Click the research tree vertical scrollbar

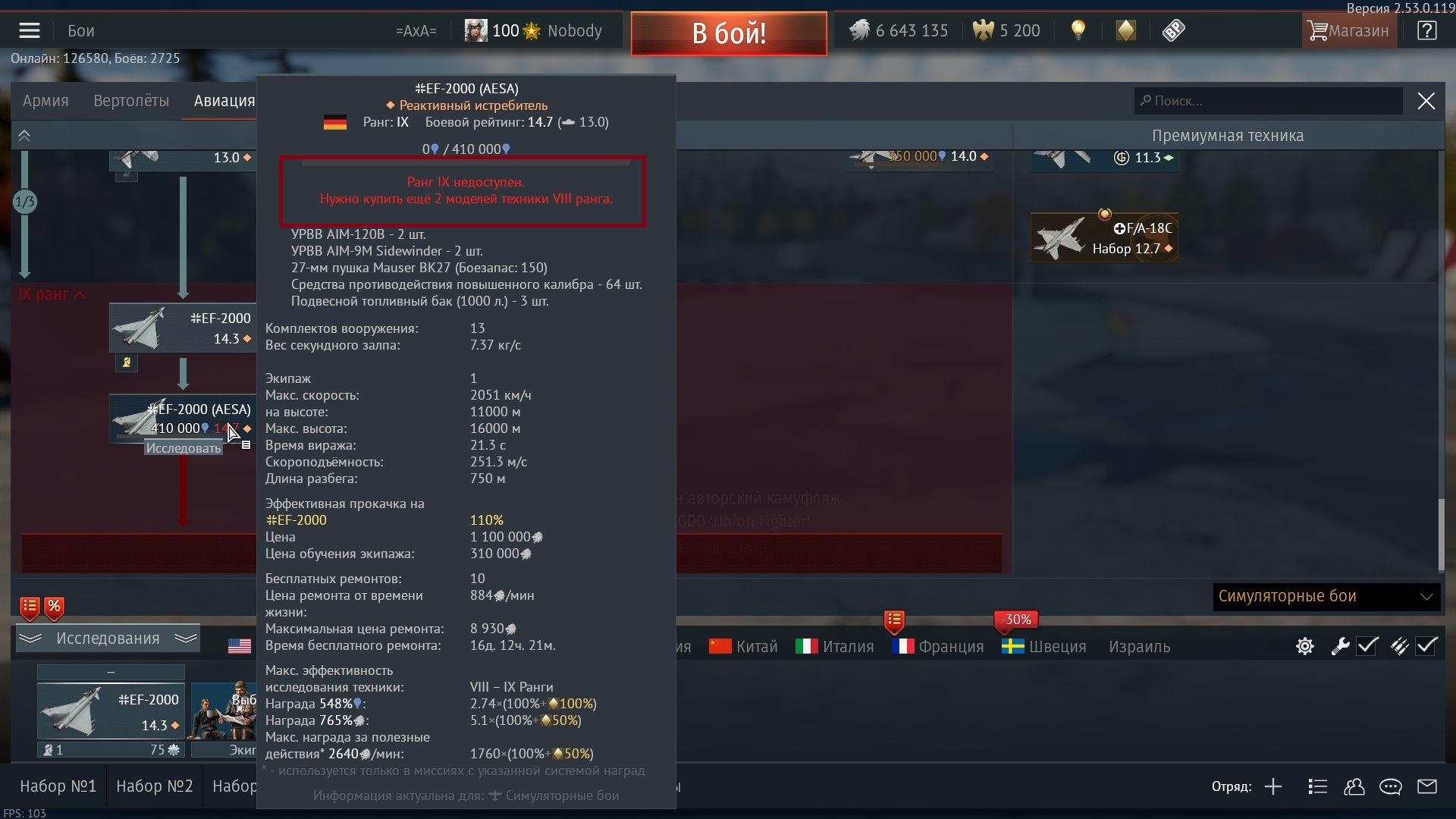pyautogui.click(x=1442, y=535)
